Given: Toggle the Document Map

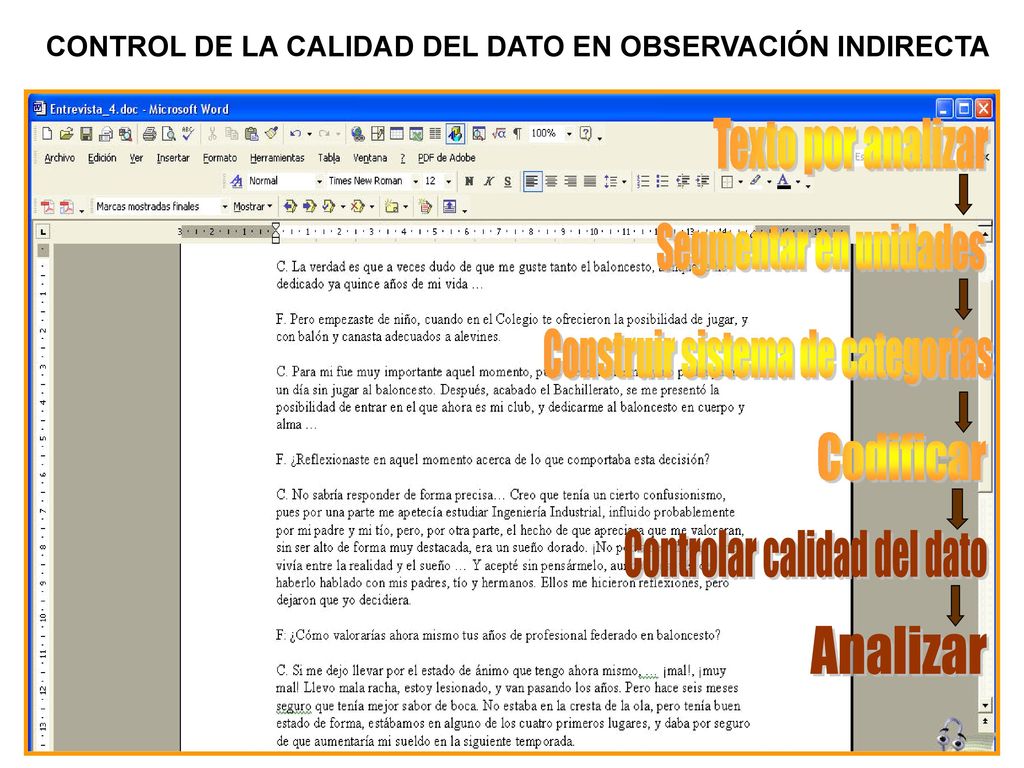Looking at the screenshot, I should tap(479, 134).
